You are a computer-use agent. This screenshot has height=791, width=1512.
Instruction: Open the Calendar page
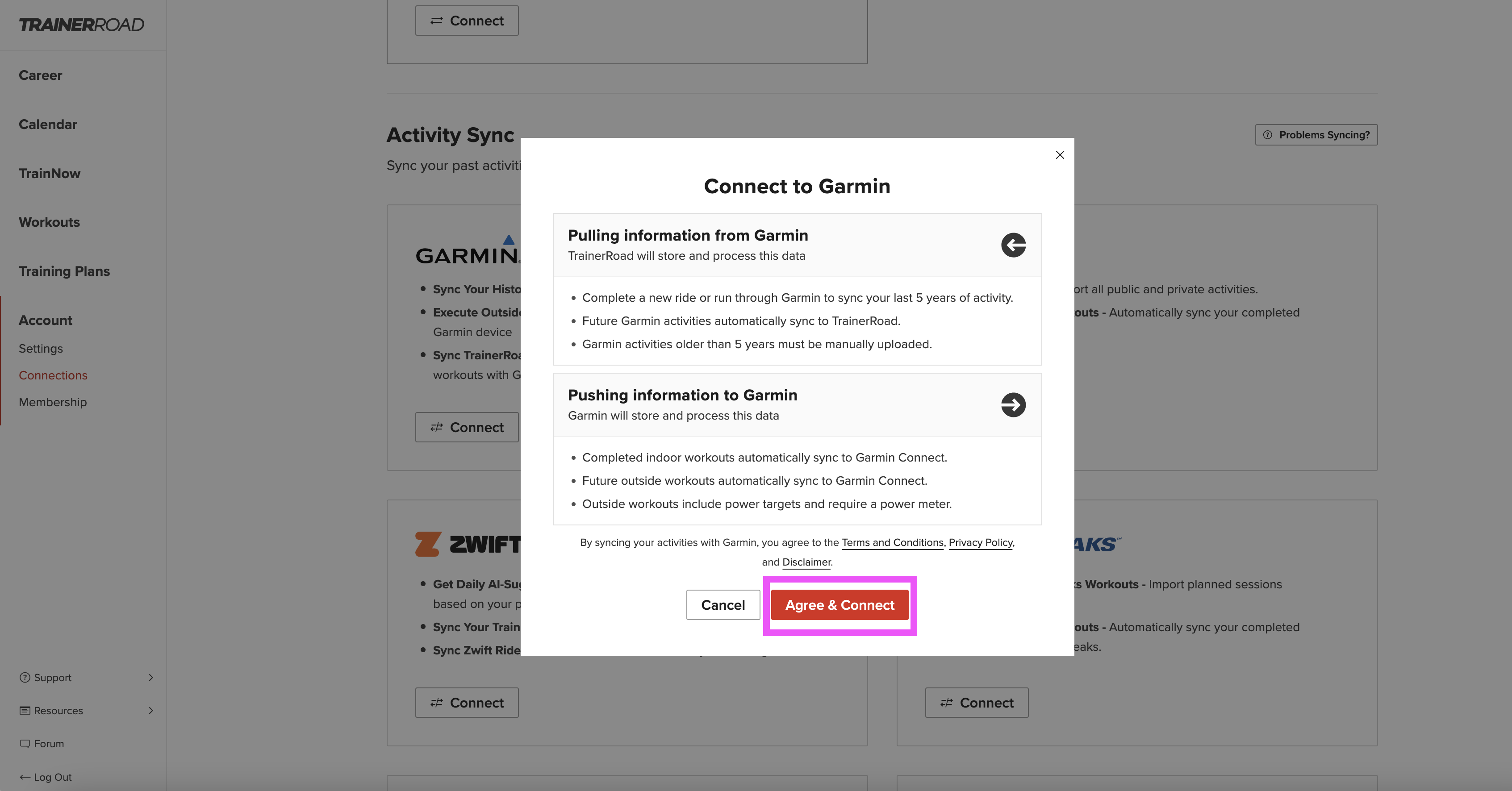pos(48,125)
